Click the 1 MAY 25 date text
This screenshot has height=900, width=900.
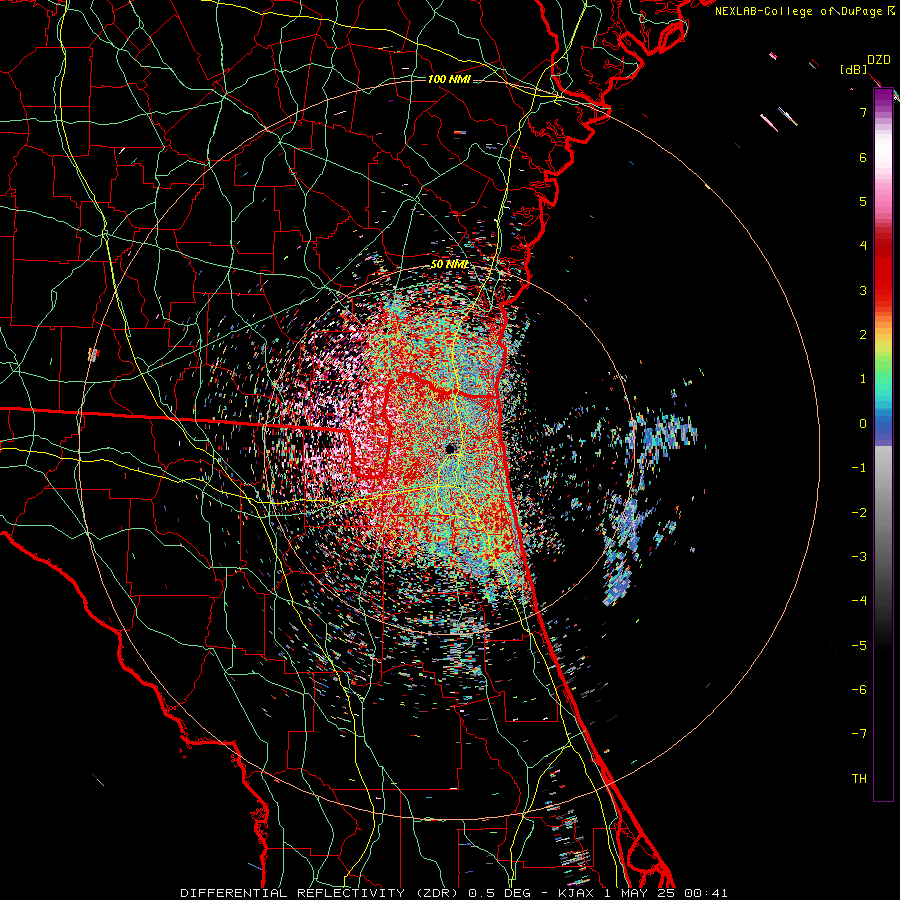pyautogui.click(x=640, y=893)
